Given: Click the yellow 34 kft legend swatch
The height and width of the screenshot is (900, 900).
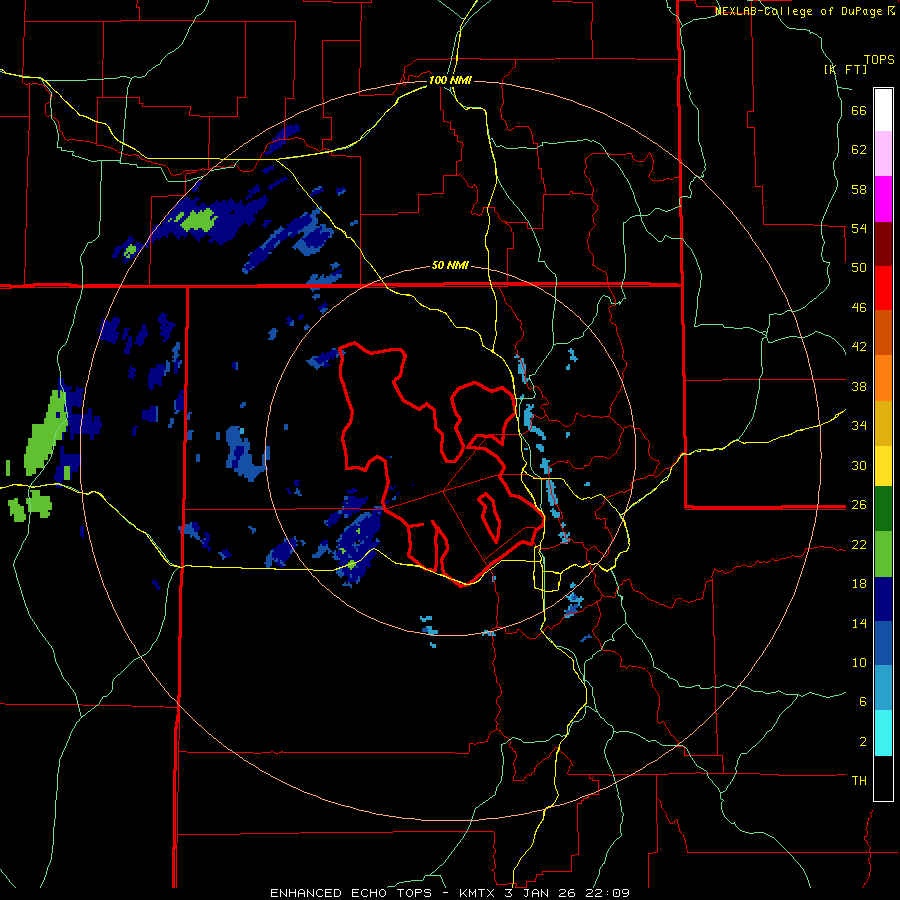Looking at the screenshot, I should tap(883, 466).
